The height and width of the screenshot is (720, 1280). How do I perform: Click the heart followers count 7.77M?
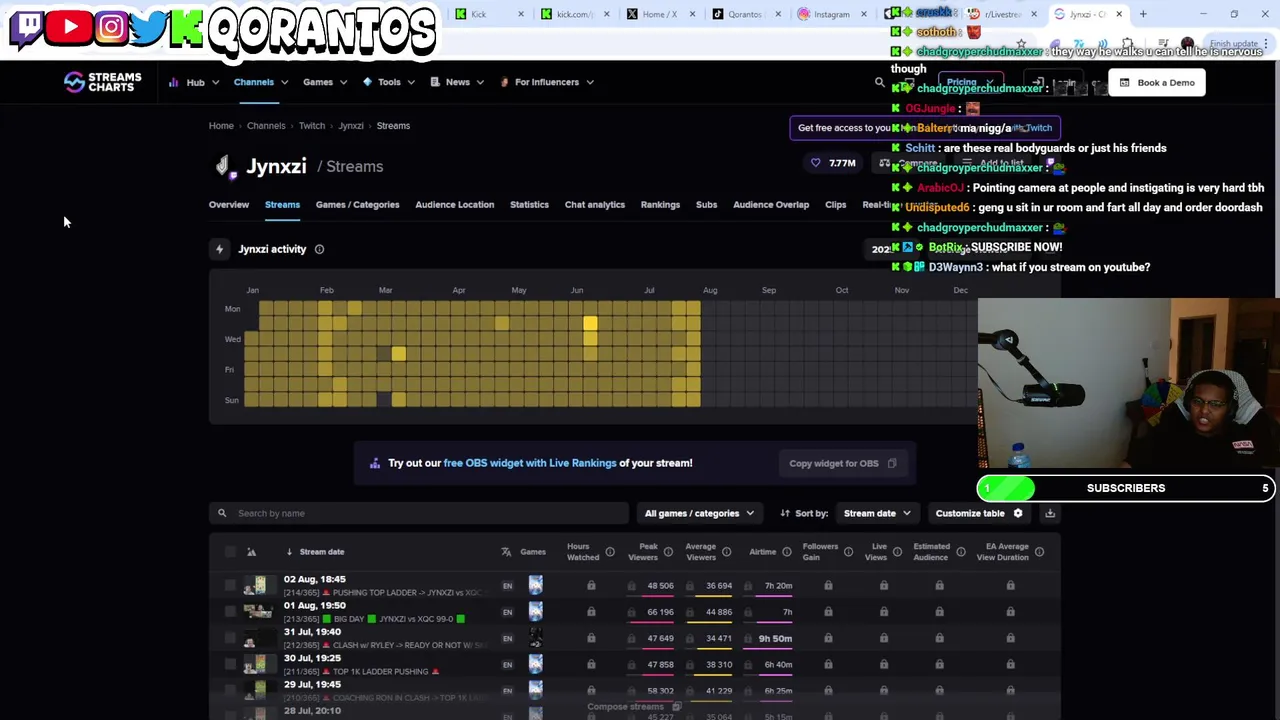833,163
